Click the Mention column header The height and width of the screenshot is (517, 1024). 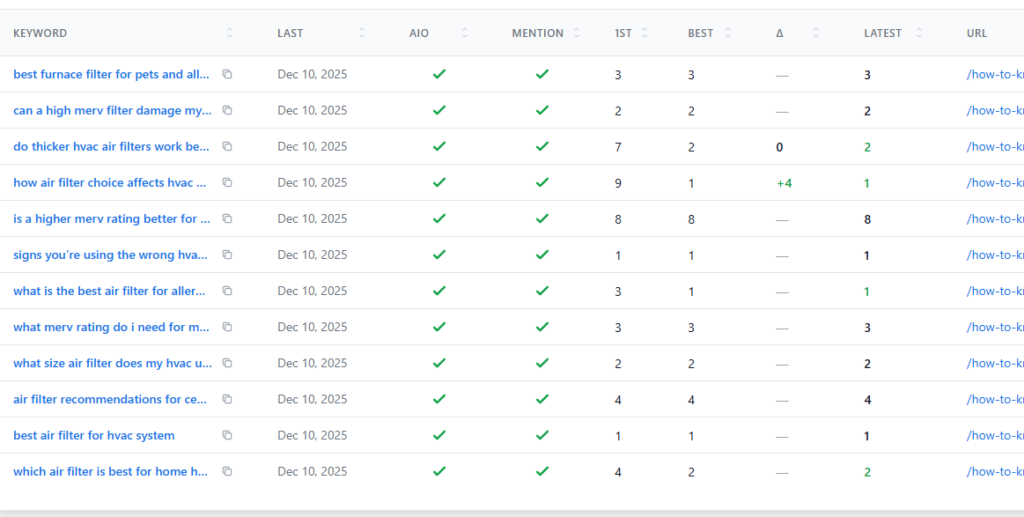[537, 33]
